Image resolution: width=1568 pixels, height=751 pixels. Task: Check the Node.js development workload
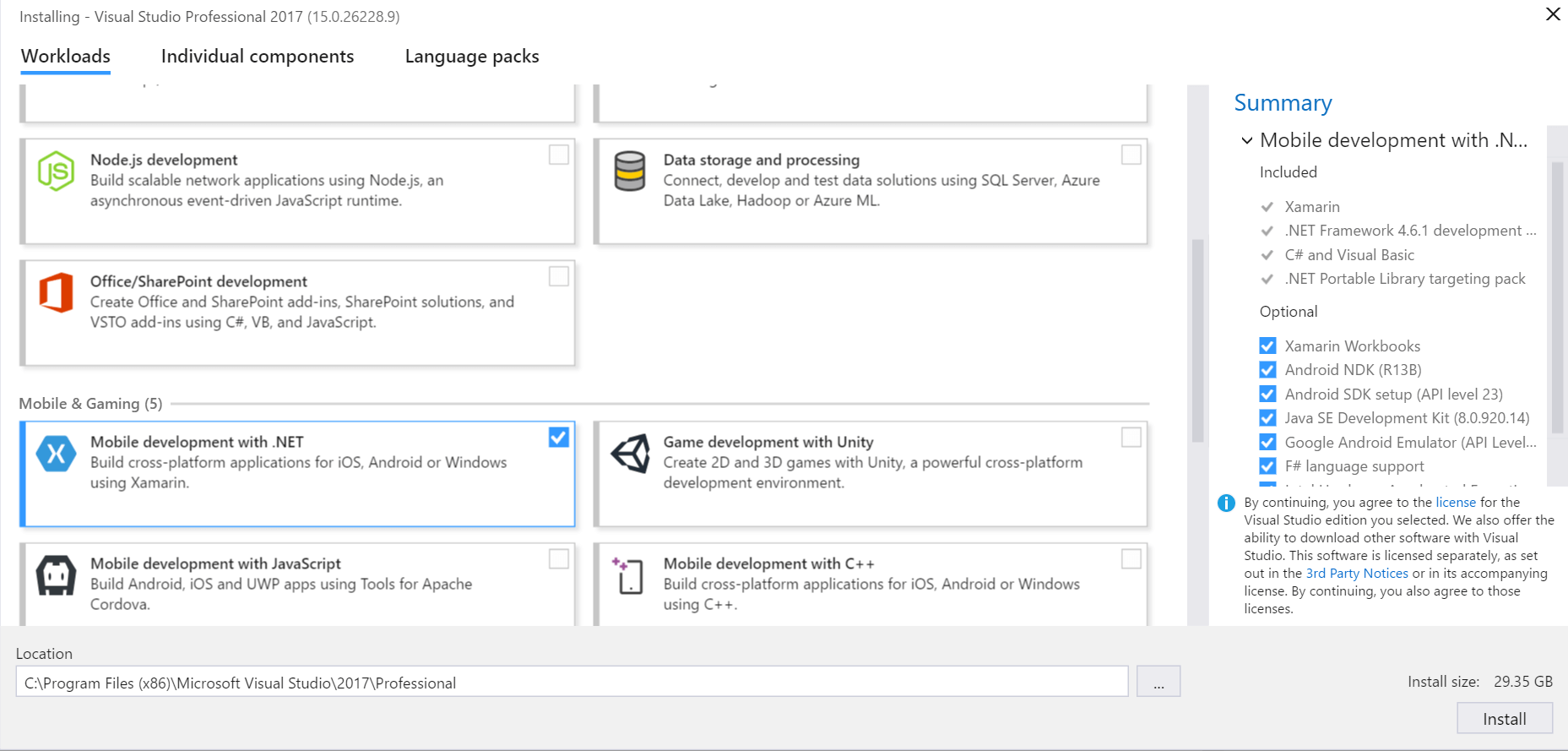pyautogui.click(x=559, y=155)
